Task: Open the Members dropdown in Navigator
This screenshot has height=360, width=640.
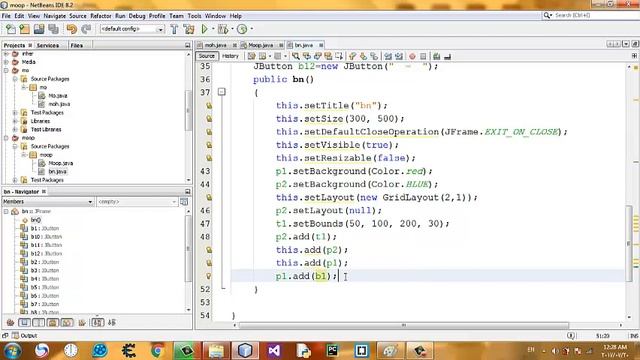Action: [48, 202]
